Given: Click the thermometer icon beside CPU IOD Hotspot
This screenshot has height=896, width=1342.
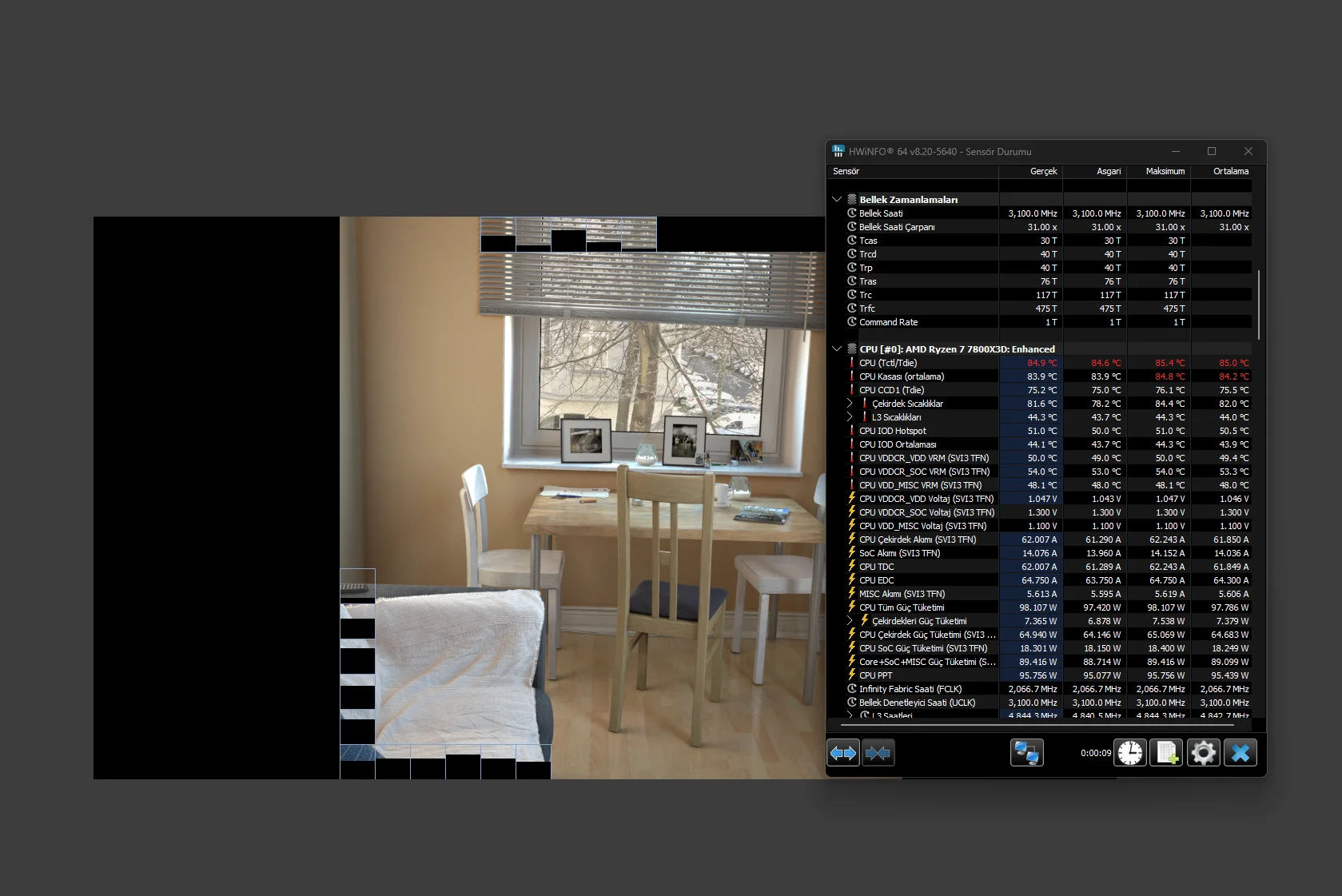Looking at the screenshot, I should (x=852, y=431).
